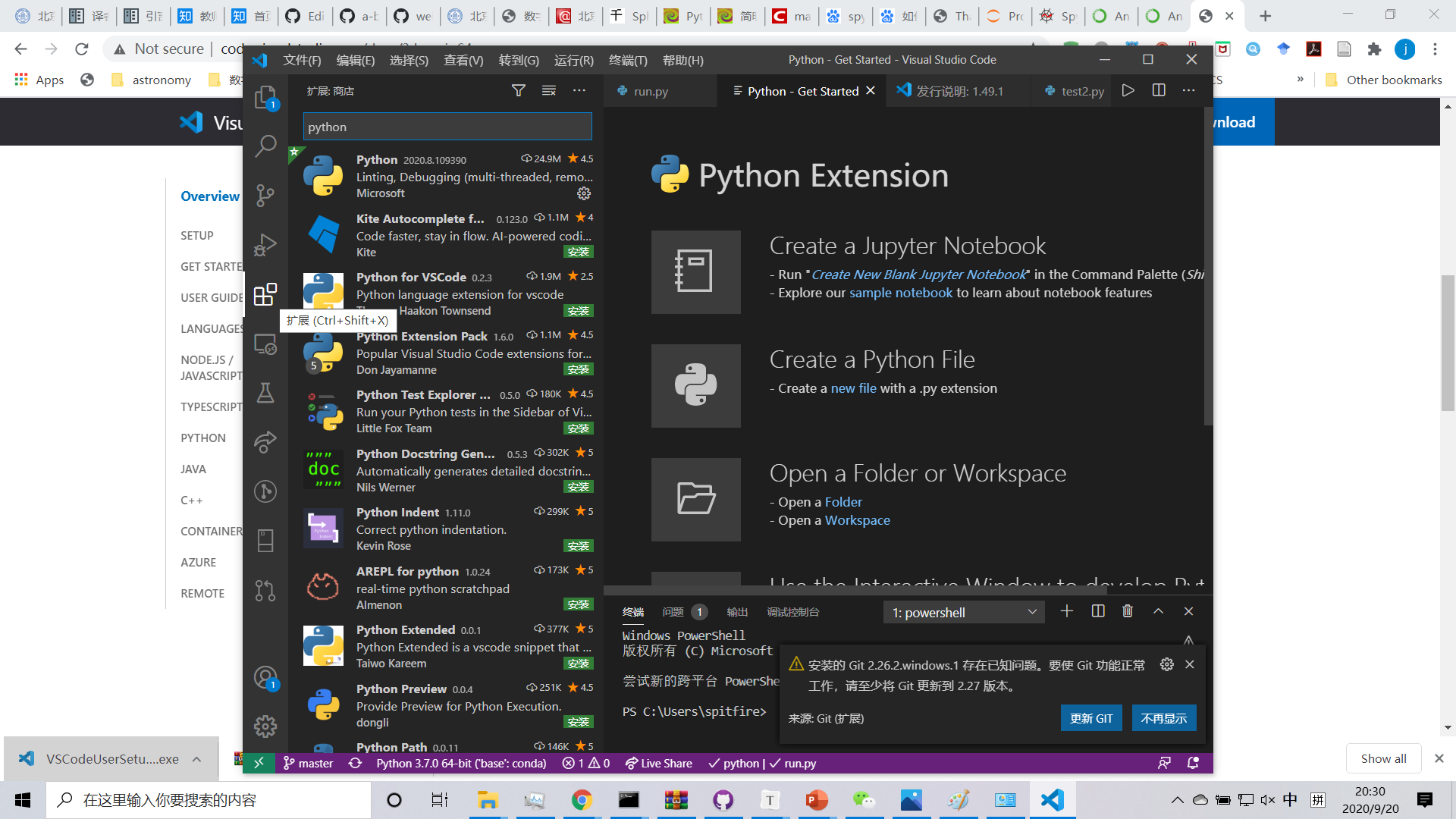Click the 不再显示 button

coord(1164,718)
